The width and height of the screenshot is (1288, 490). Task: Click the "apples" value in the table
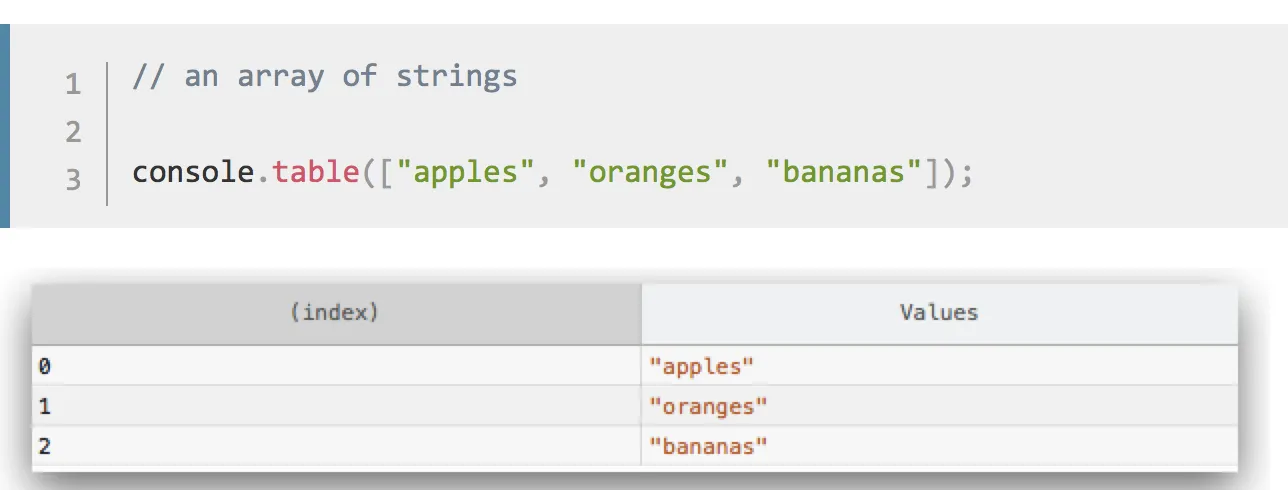(700, 366)
